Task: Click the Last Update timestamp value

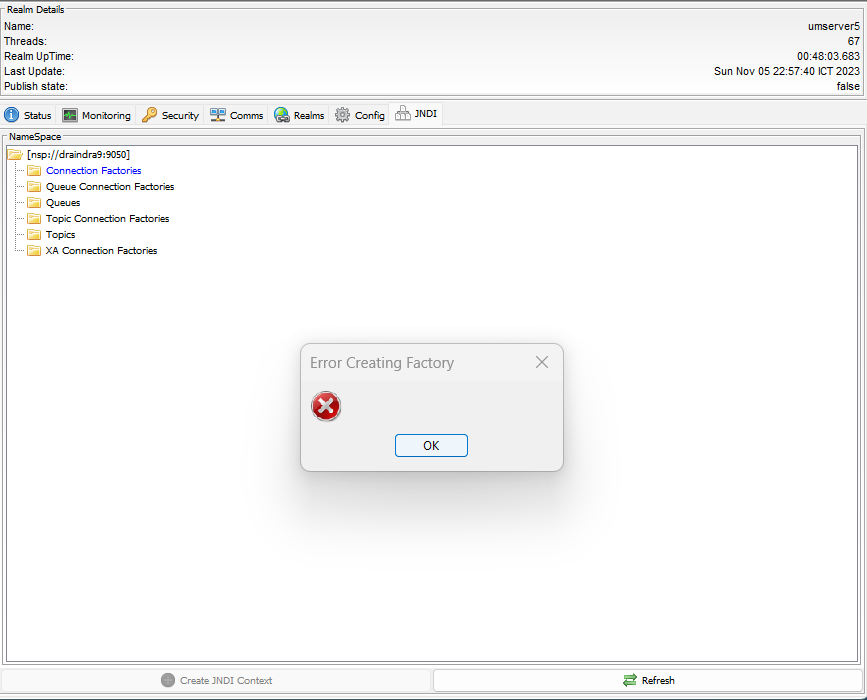Action: 787,71
